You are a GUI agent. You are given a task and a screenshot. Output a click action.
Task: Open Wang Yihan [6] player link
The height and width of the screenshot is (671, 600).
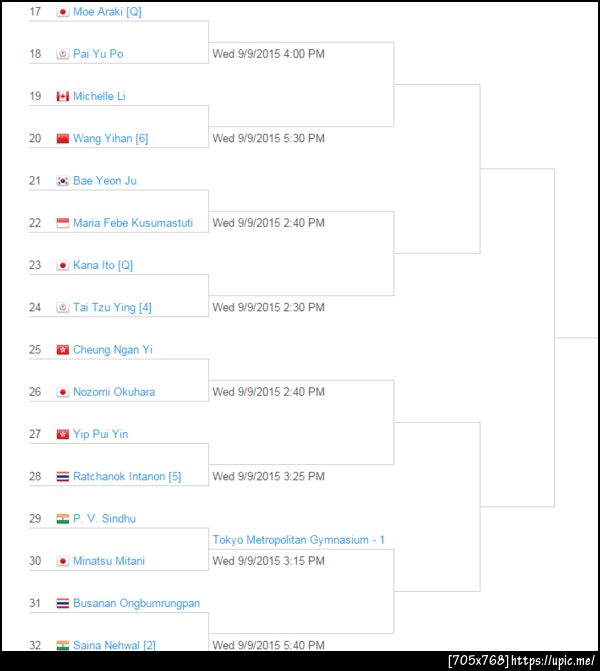110,139
